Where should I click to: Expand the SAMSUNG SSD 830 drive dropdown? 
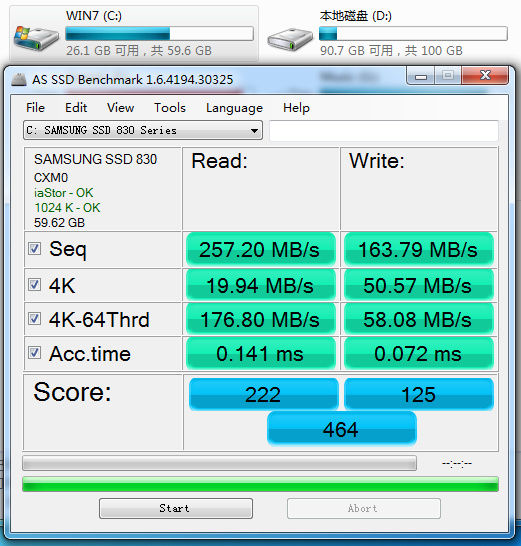coord(143,130)
